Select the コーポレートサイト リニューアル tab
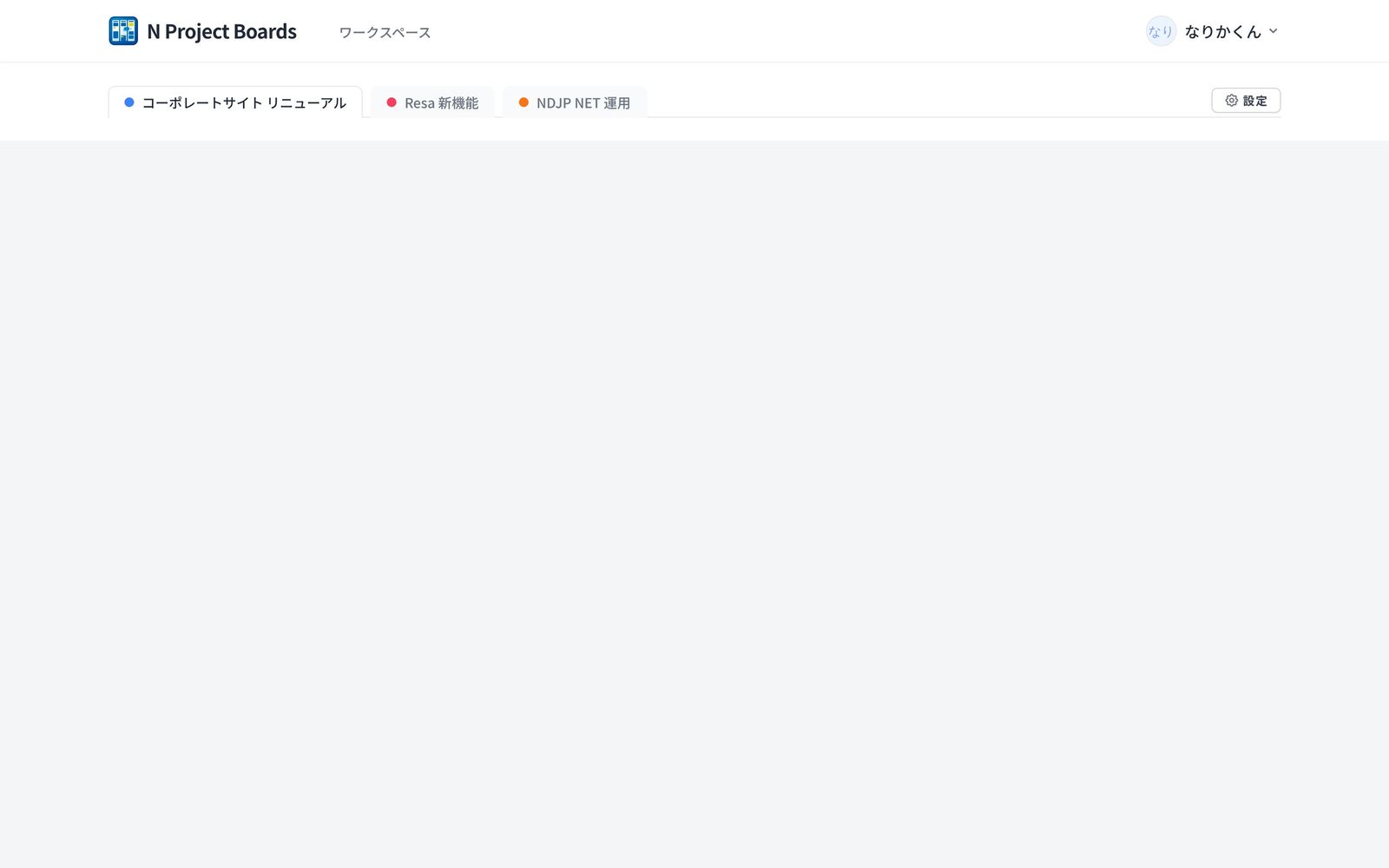Viewport: 1389px width, 868px height. tap(235, 102)
